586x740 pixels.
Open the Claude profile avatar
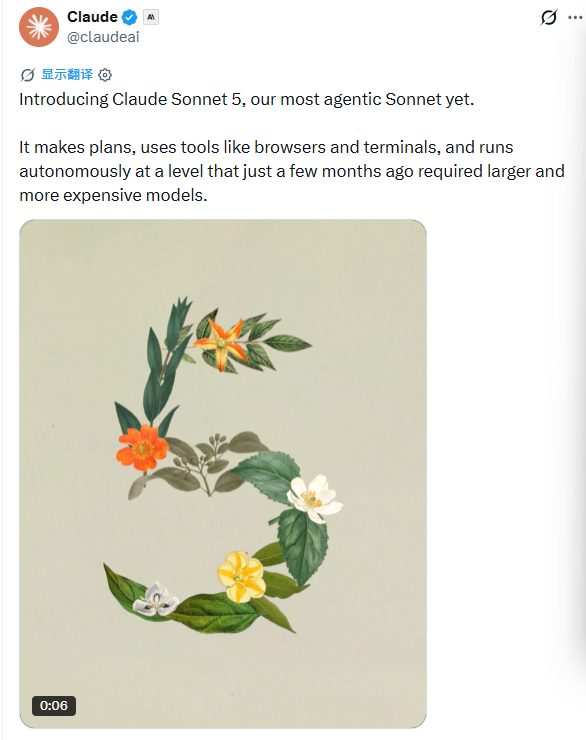(x=39, y=27)
